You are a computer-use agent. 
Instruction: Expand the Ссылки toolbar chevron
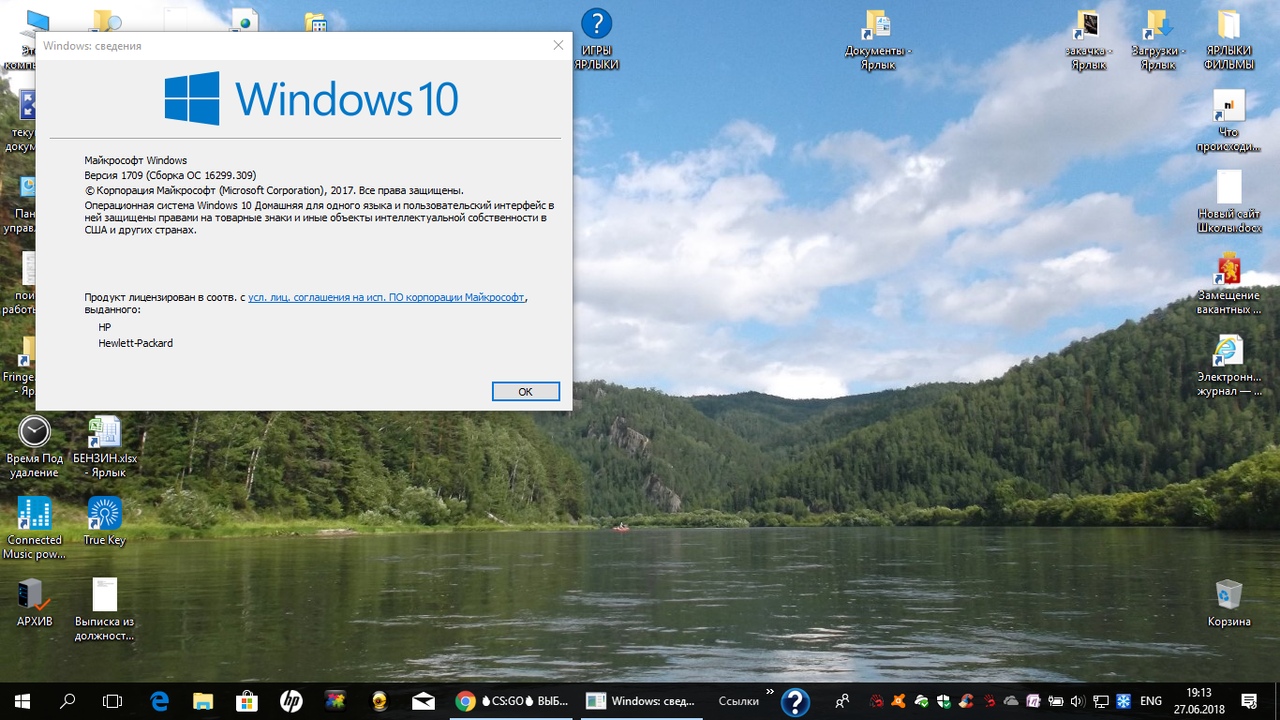pos(770,691)
